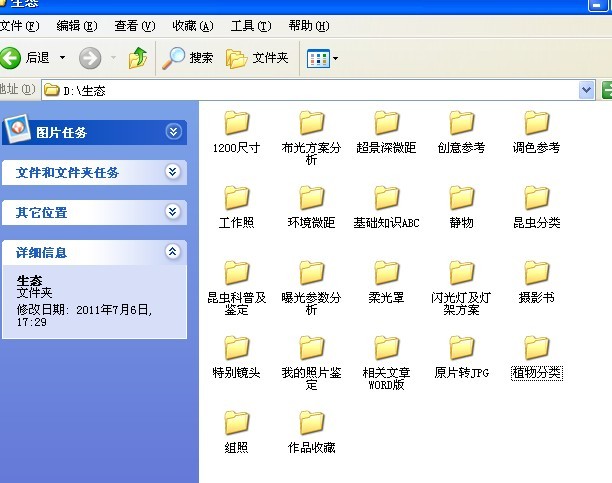This screenshot has width=612, height=483.
Task: Click the 植物分类 folder name label
Action: [537, 373]
